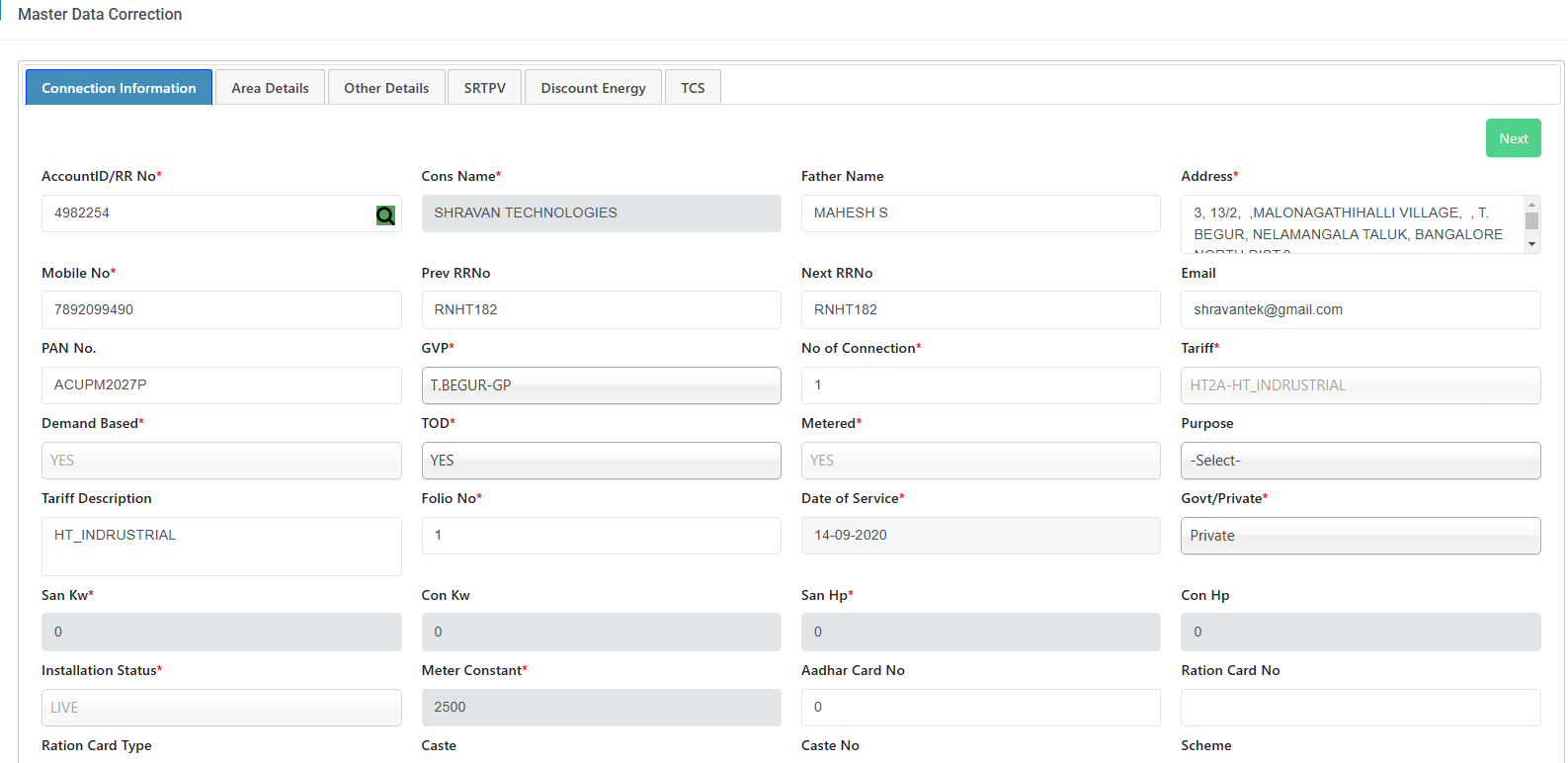
Task: Choose the Govt/Private dropdown
Action: point(1360,536)
